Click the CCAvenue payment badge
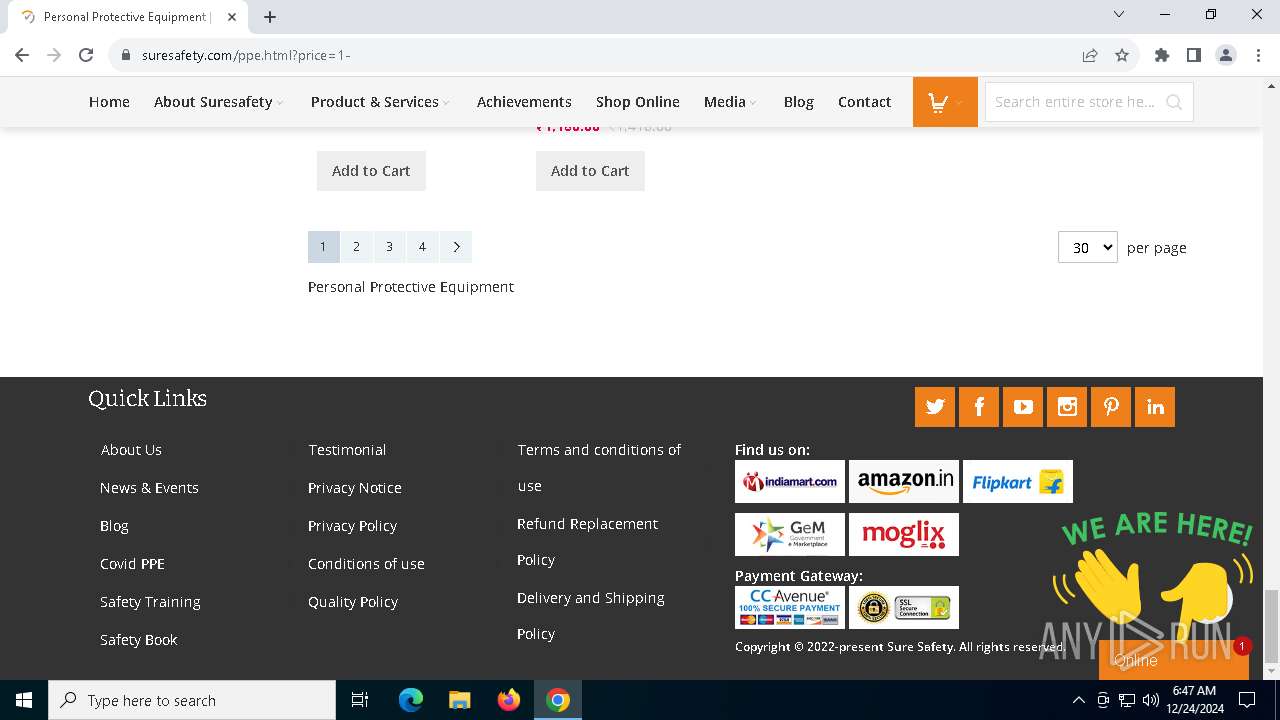Screen dimensions: 1280x720 coord(790,607)
